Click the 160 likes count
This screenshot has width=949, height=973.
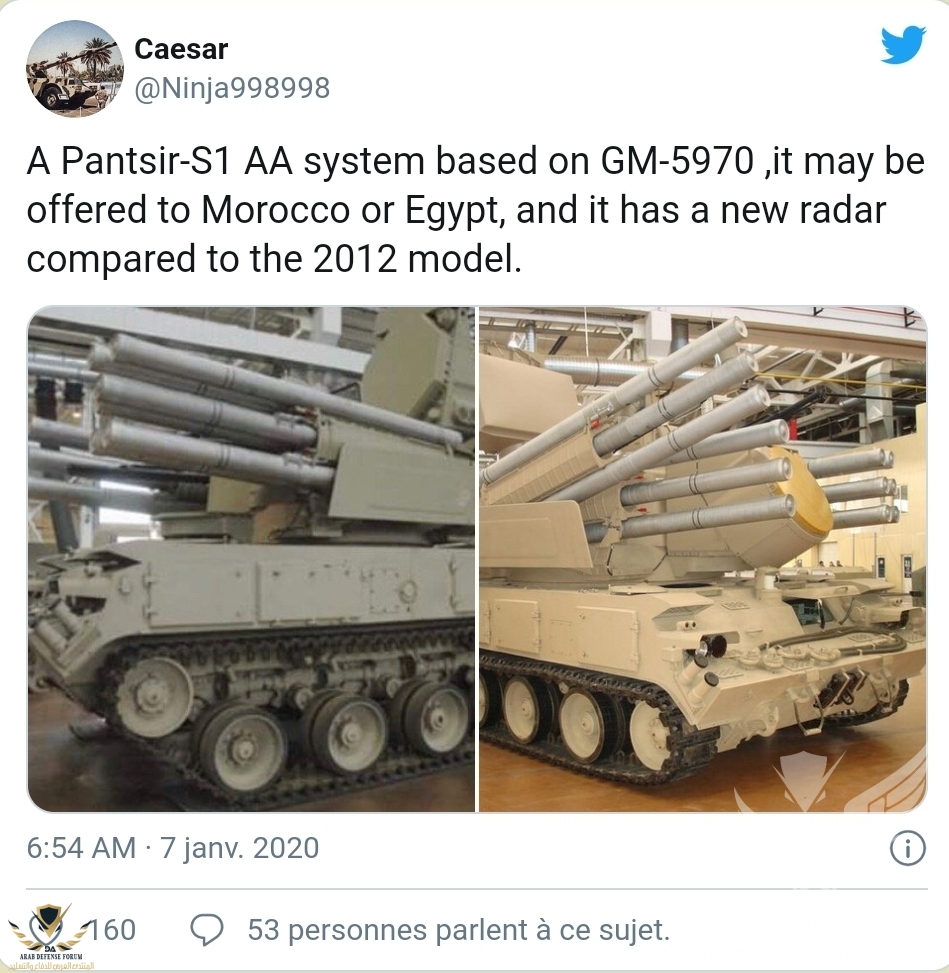[112, 930]
